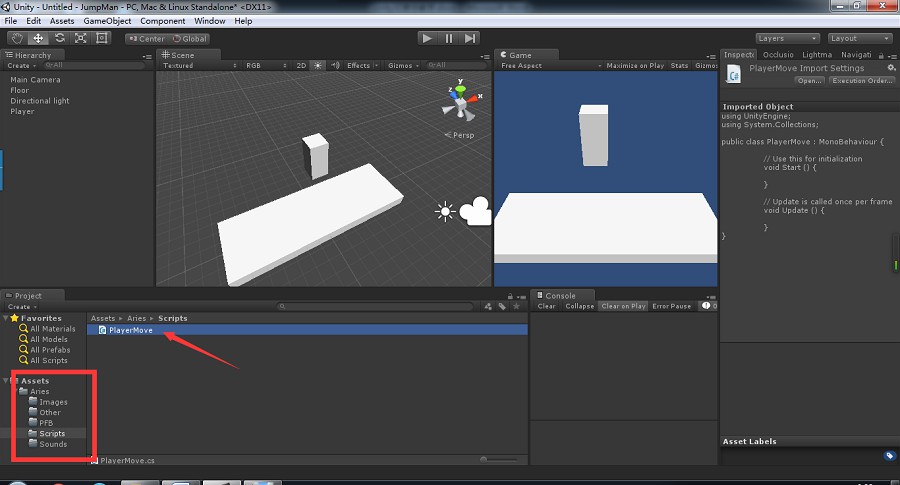900x485 pixels.
Task: Pause the game
Action: click(448, 38)
